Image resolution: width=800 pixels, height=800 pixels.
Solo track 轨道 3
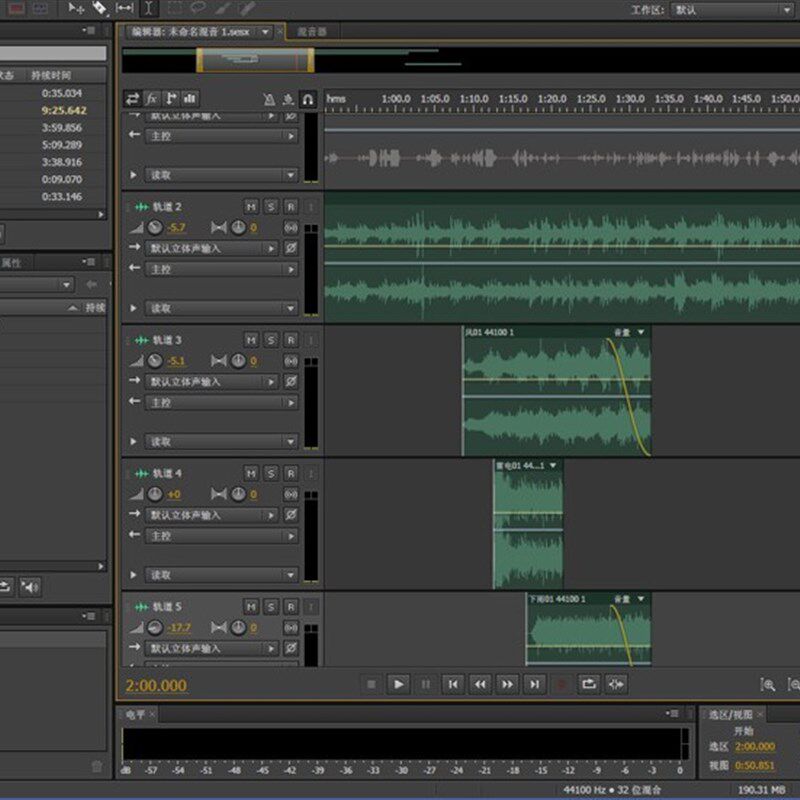point(271,340)
